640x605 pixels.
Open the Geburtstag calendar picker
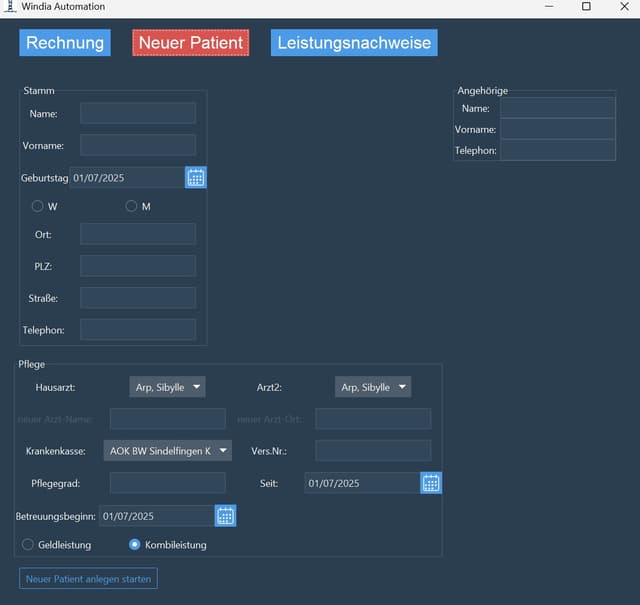pyautogui.click(x=196, y=178)
